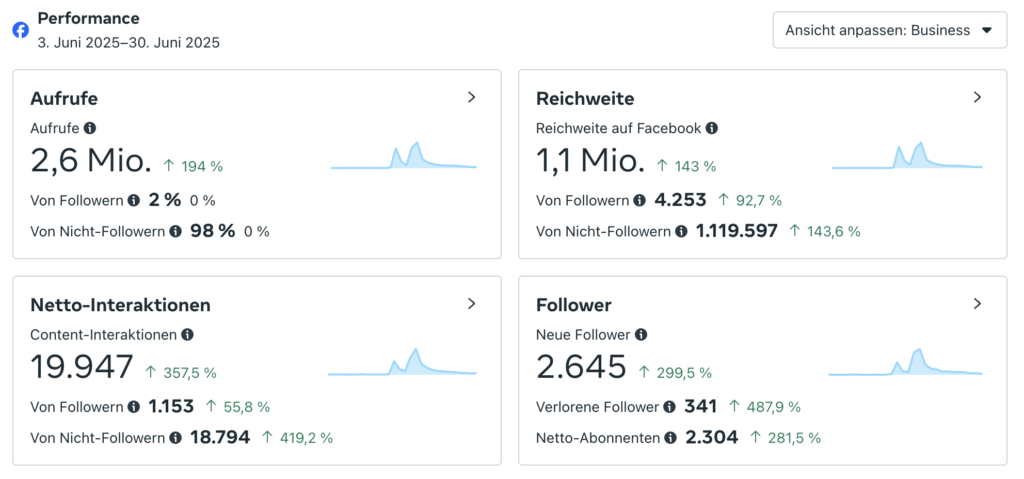Click the 18.794 non-follower interactions value

220,437
